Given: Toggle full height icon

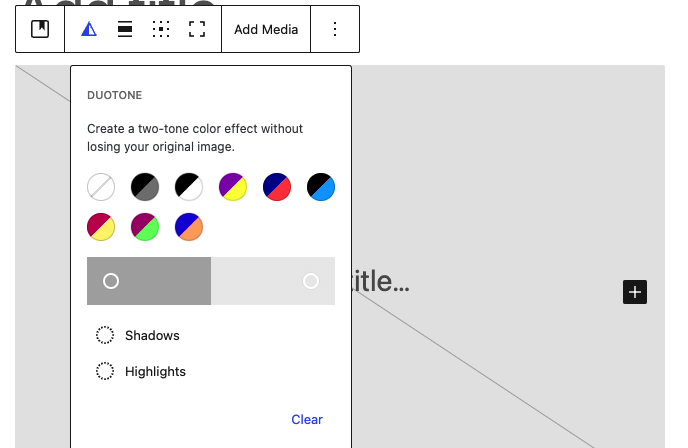Looking at the screenshot, I should click(x=197, y=29).
